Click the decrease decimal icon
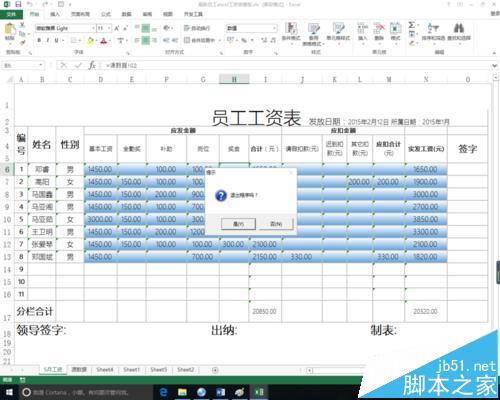 (273, 40)
